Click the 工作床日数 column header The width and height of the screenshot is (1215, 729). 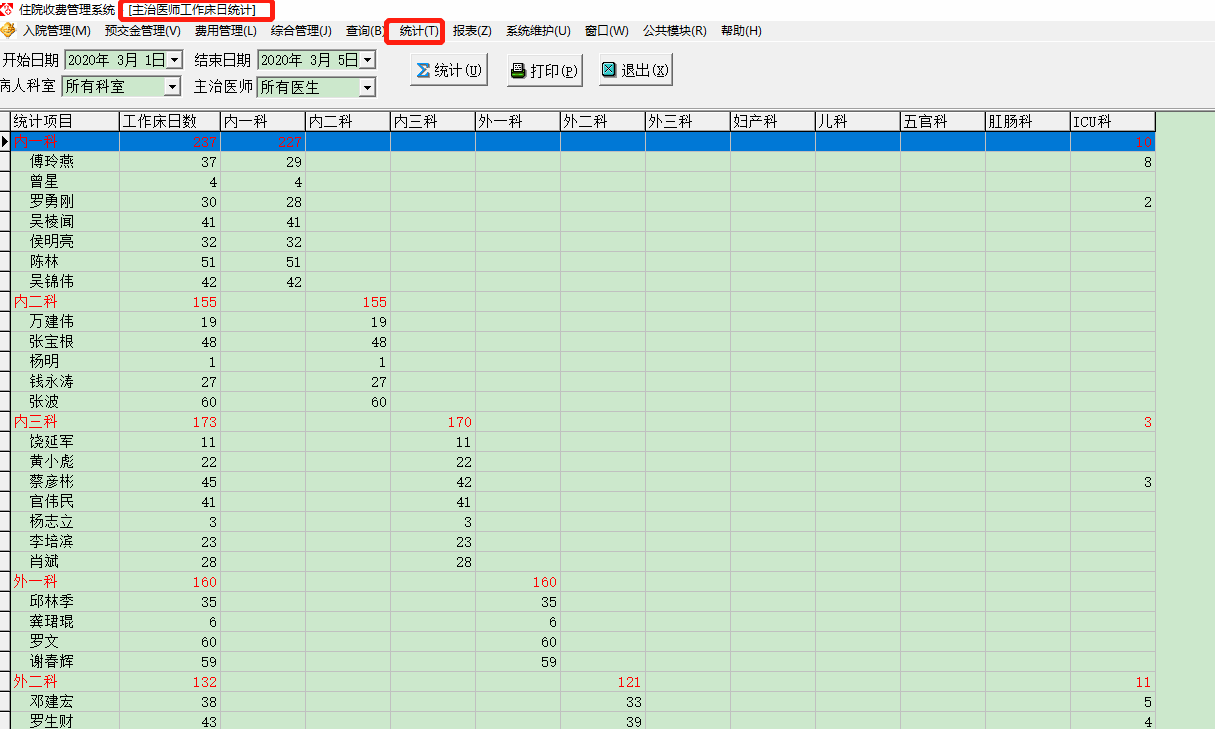coord(170,121)
